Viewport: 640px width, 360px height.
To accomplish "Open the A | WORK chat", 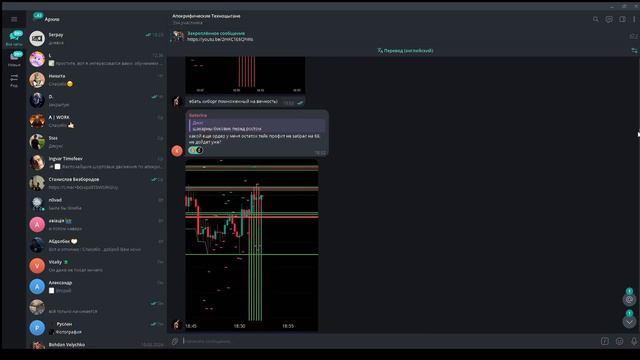I will tap(97, 121).
